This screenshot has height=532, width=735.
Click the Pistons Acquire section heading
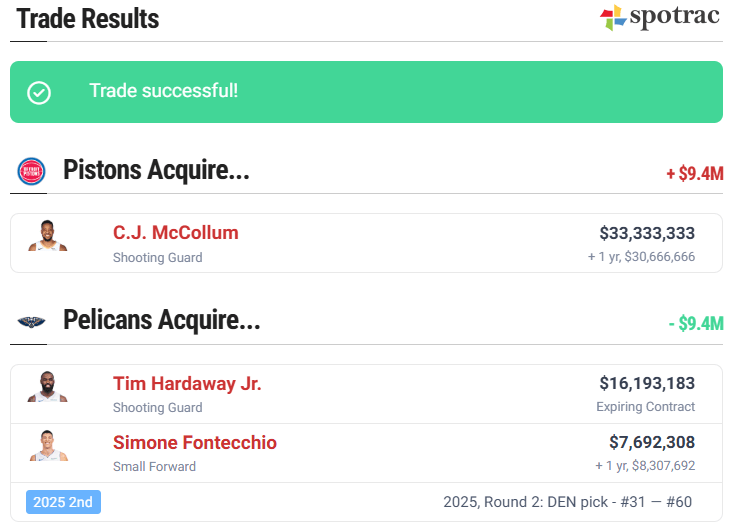(x=156, y=170)
